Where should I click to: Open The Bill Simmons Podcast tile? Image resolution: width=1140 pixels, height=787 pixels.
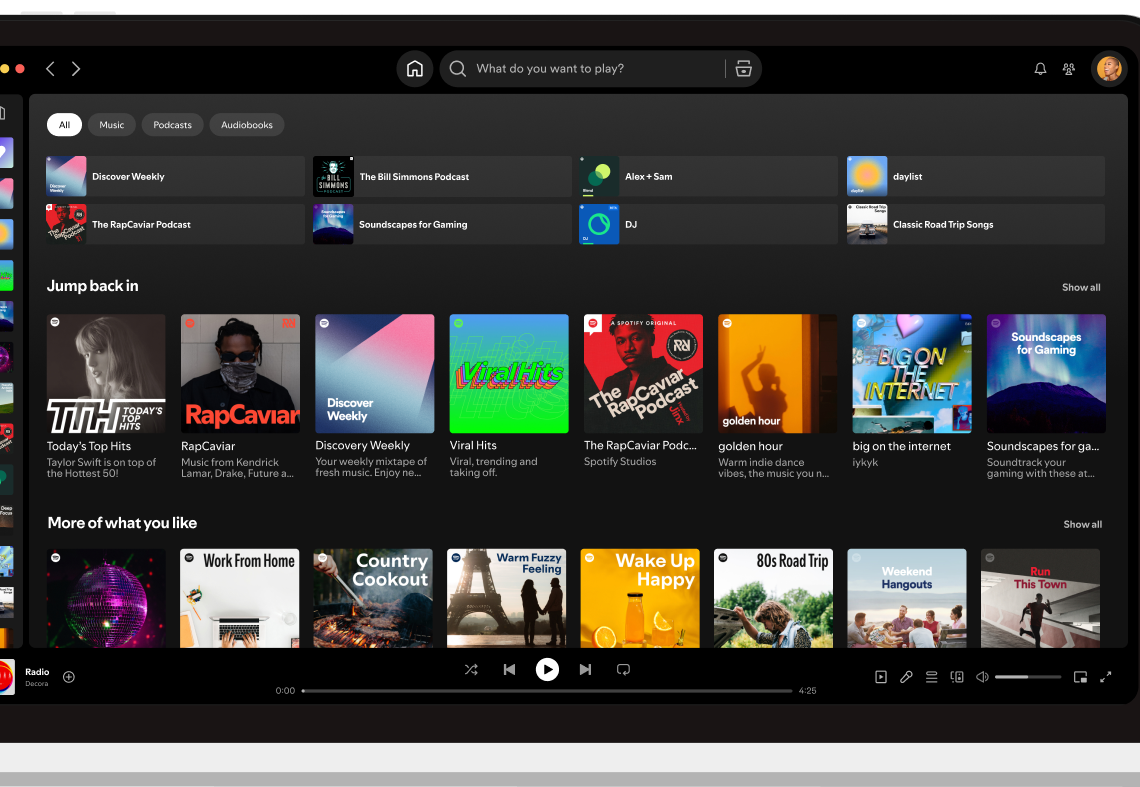(442, 176)
